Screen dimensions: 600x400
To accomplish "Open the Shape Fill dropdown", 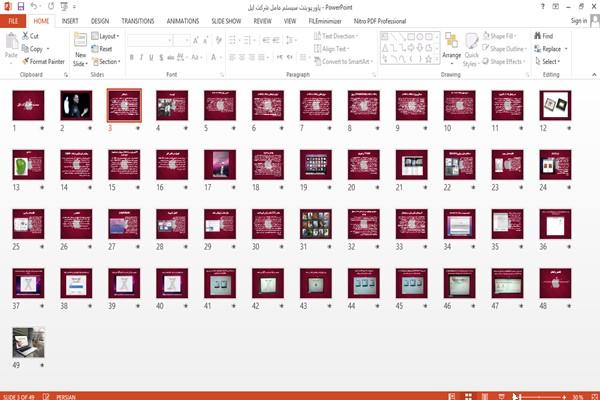I will [x=499, y=36].
